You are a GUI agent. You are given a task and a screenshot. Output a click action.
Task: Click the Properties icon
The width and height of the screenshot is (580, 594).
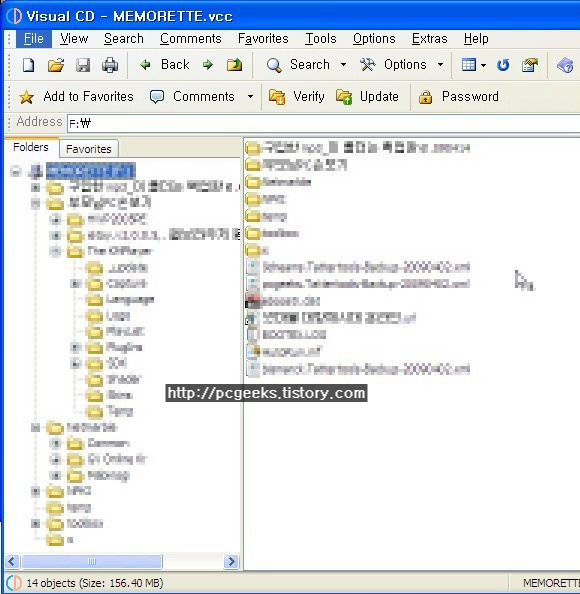pos(530,65)
